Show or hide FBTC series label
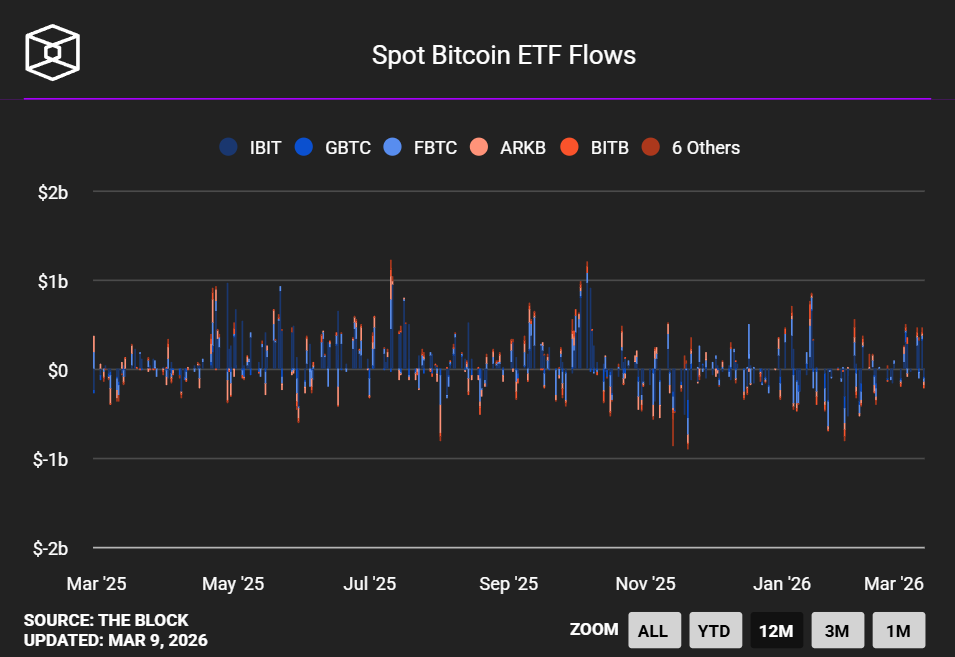Image resolution: width=955 pixels, height=657 pixels. coord(434,148)
